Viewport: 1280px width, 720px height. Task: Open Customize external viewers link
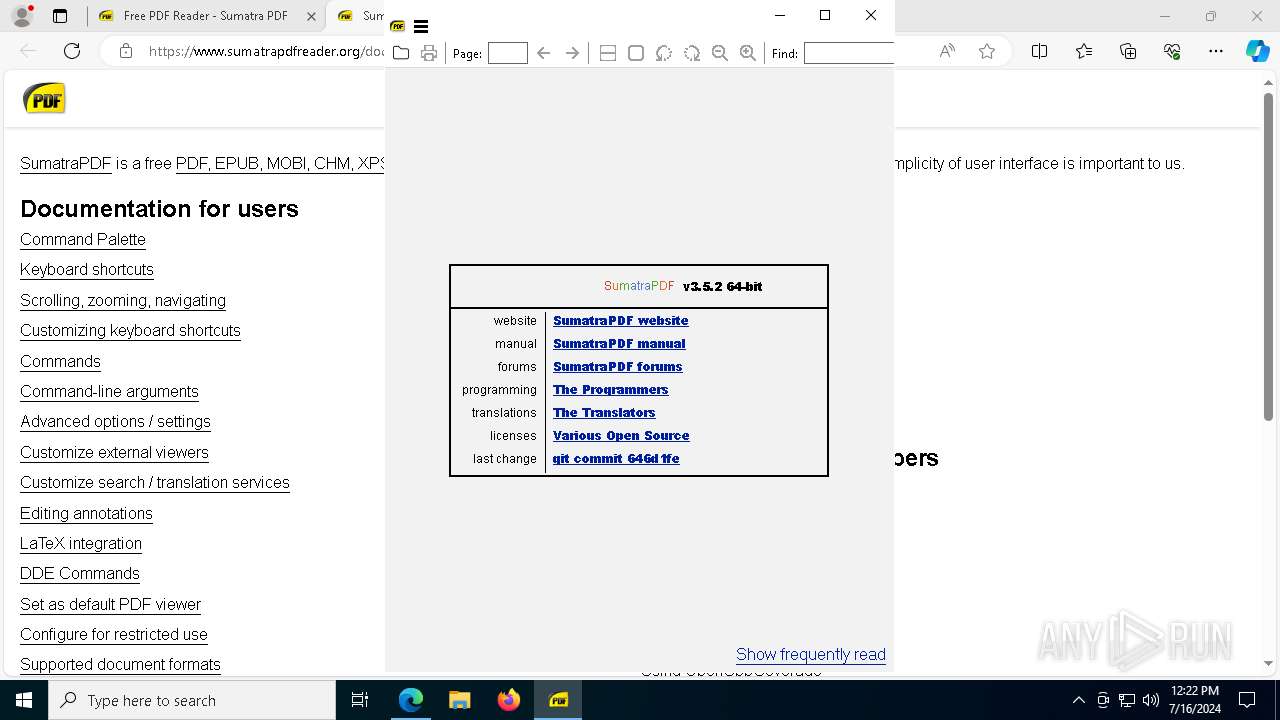click(114, 452)
